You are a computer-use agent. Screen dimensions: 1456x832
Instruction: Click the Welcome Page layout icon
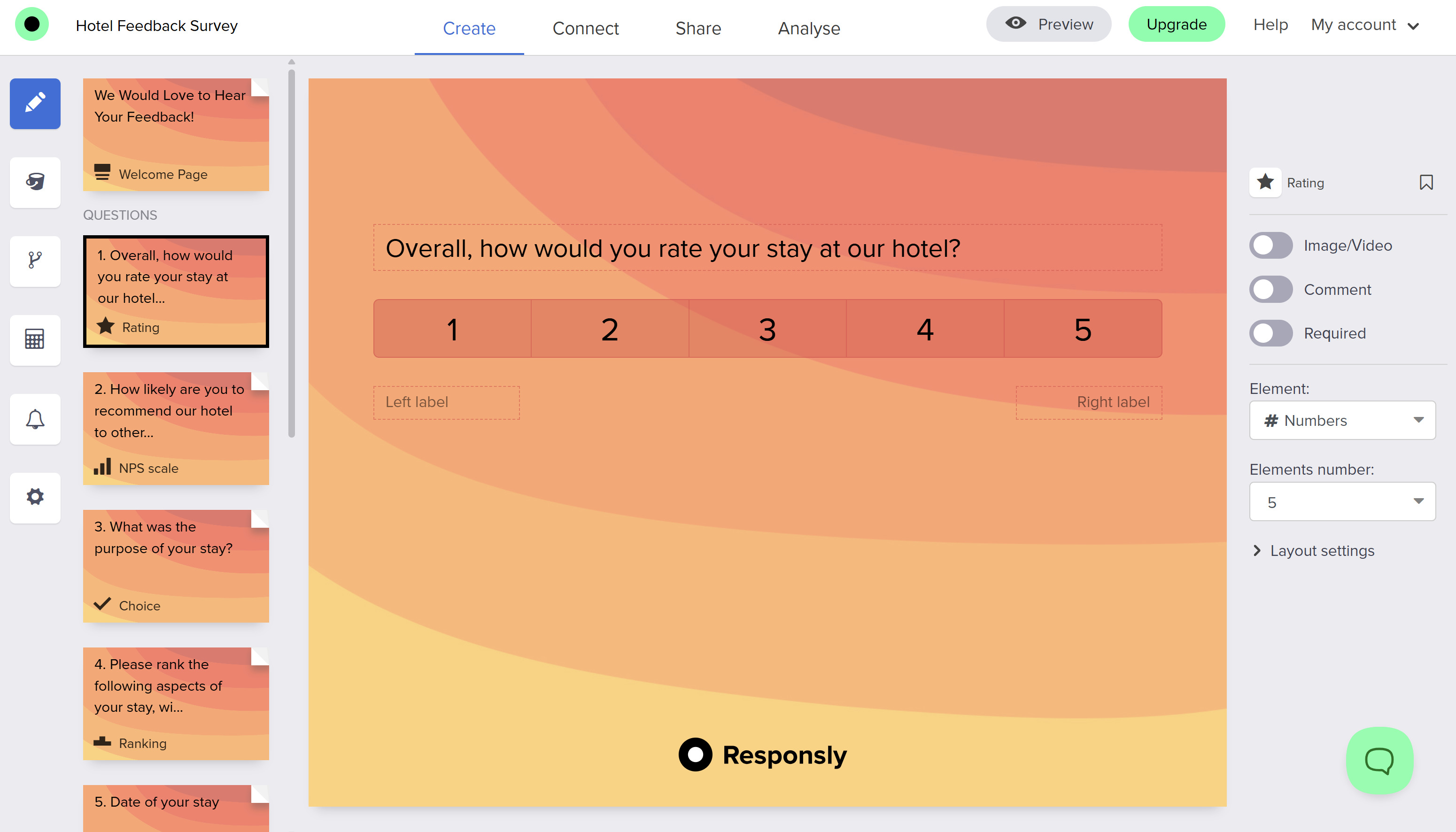(x=102, y=172)
